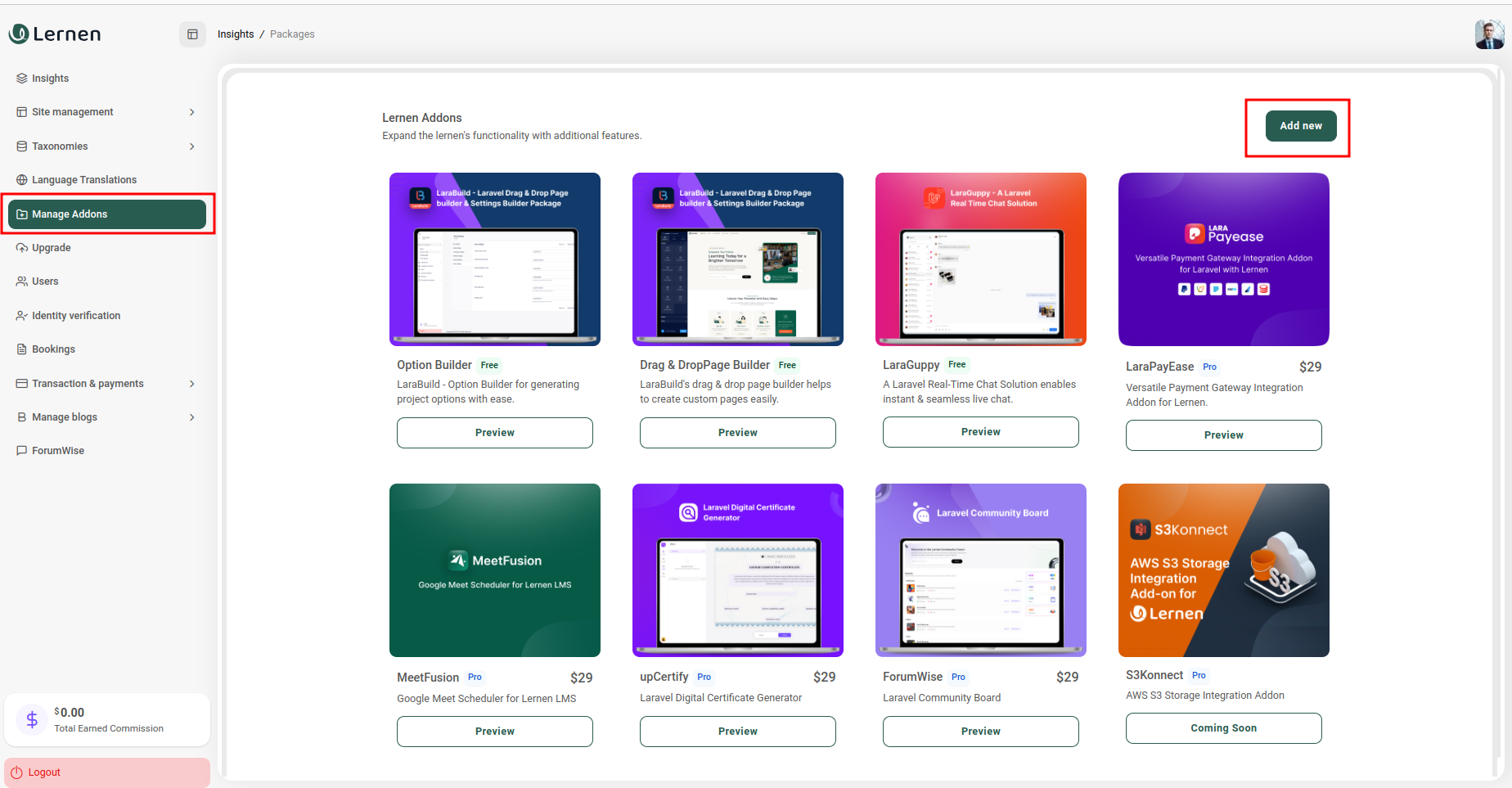
Task: Expand the Manage blogs chevron
Action: 192,417
